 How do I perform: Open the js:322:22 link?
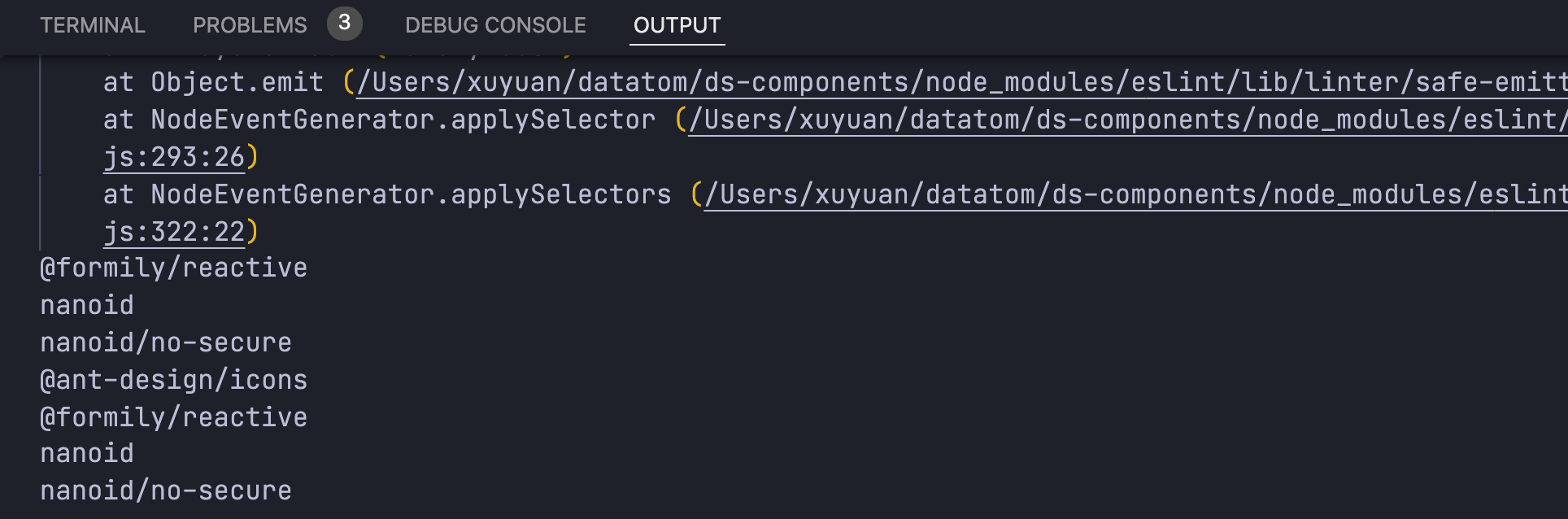click(174, 232)
